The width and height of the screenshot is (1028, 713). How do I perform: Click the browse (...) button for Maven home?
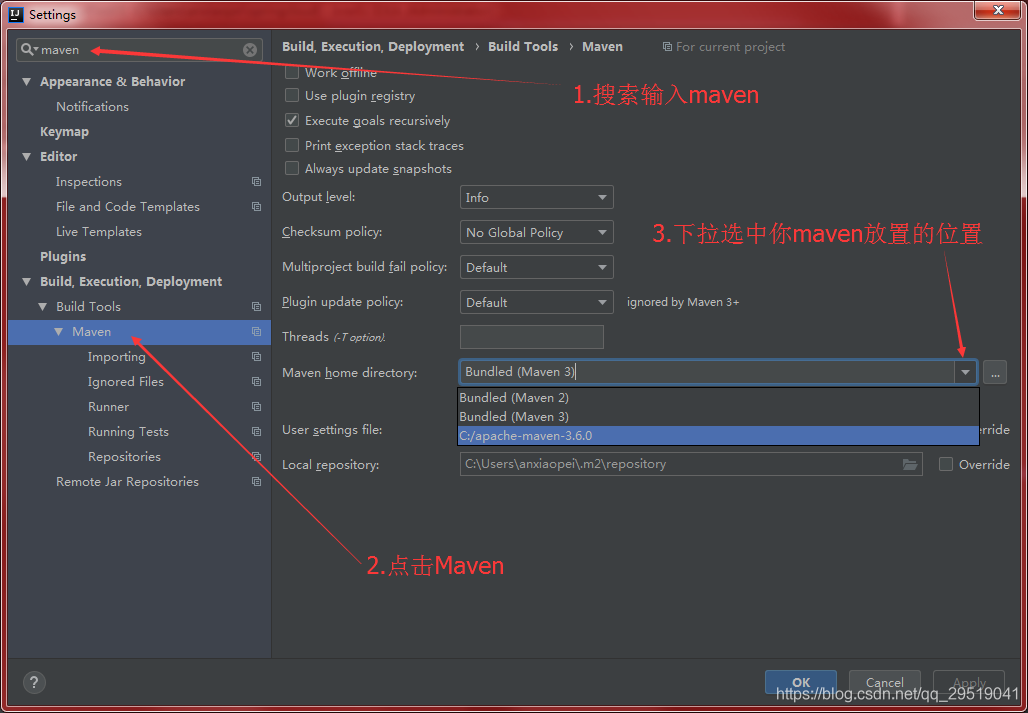tap(995, 372)
